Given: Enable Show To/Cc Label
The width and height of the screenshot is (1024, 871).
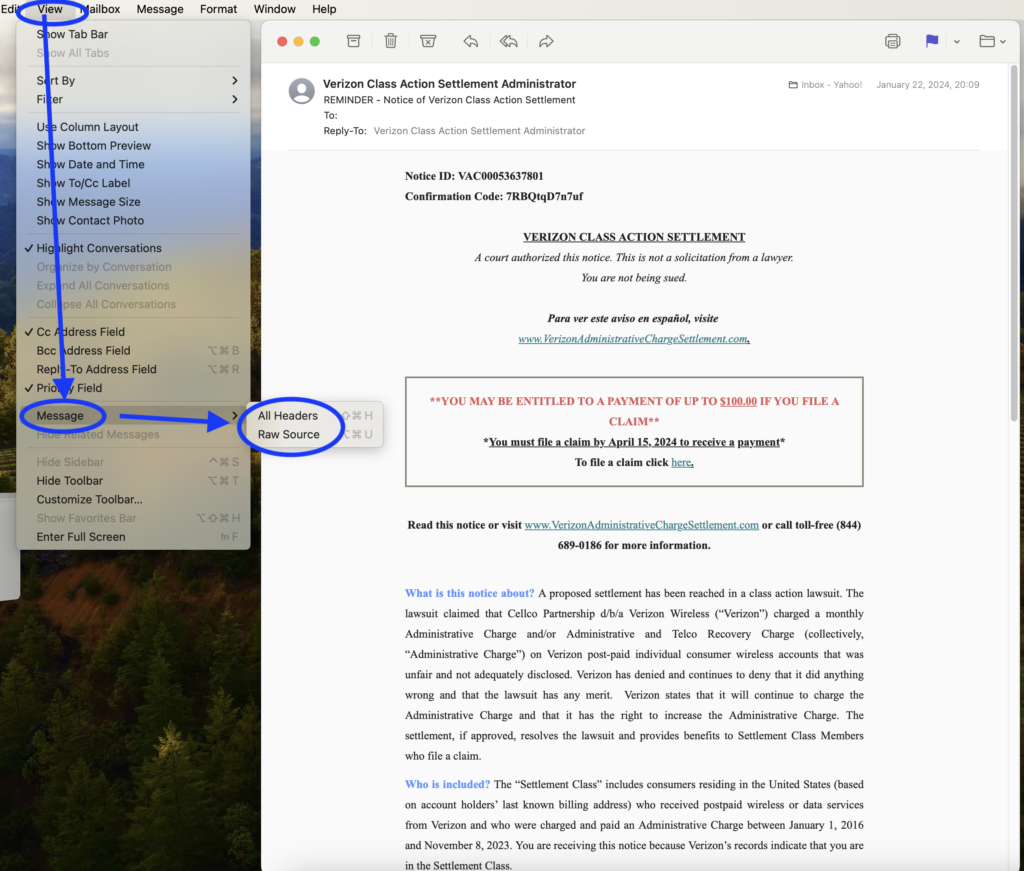Looking at the screenshot, I should click(x=133, y=183).
